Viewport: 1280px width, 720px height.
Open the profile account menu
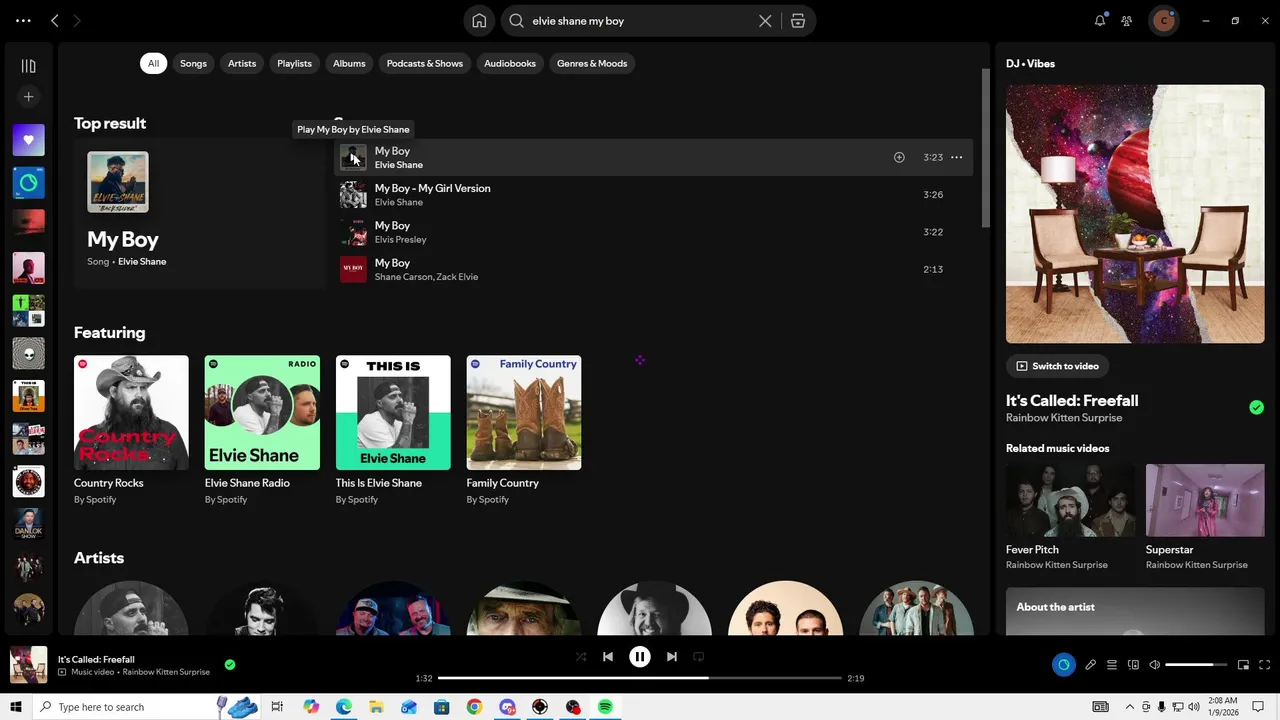(x=1164, y=20)
